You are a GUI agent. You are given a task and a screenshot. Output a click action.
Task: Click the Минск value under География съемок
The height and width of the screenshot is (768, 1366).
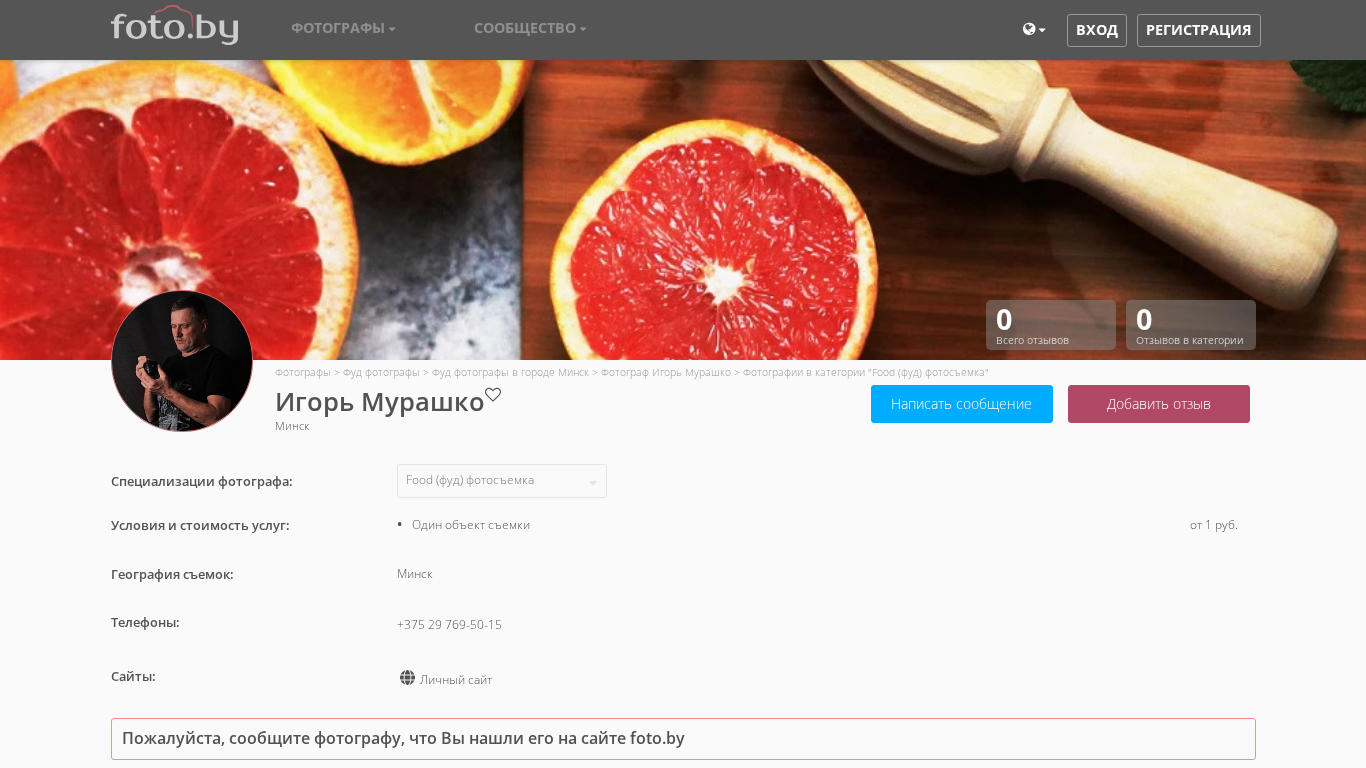point(415,574)
